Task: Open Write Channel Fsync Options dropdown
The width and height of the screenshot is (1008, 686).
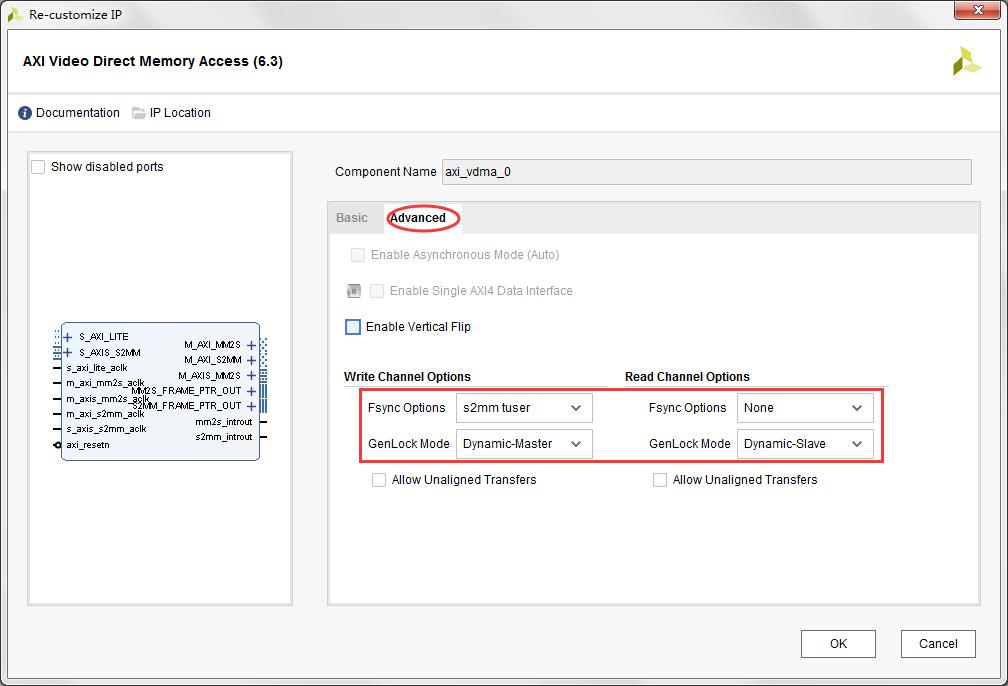Action: (524, 408)
